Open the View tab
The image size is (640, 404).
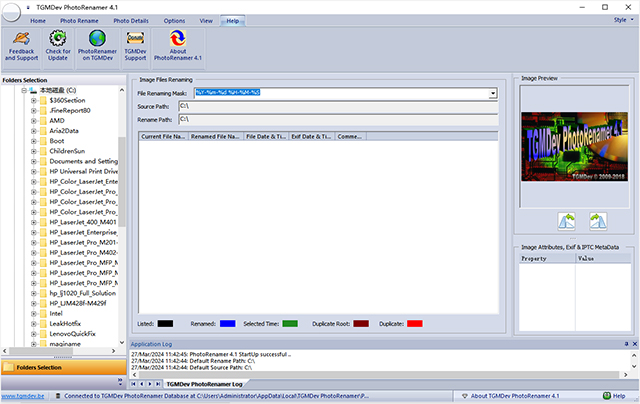pos(206,21)
